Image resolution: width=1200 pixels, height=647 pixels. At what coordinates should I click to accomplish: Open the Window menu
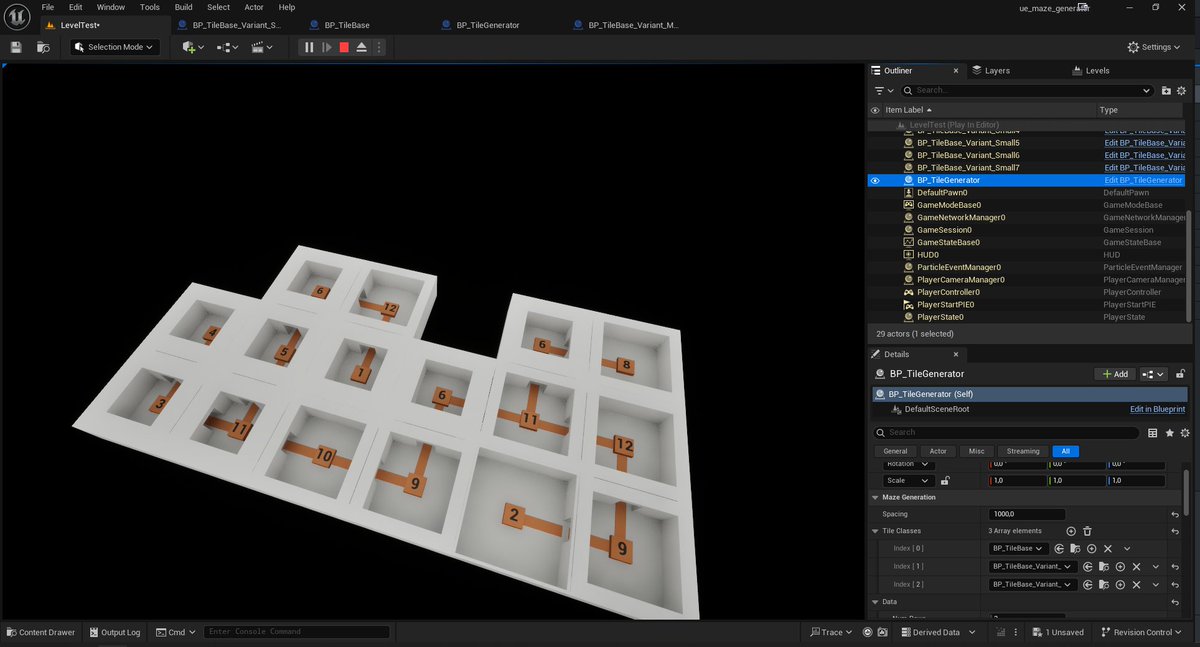point(111,7)
